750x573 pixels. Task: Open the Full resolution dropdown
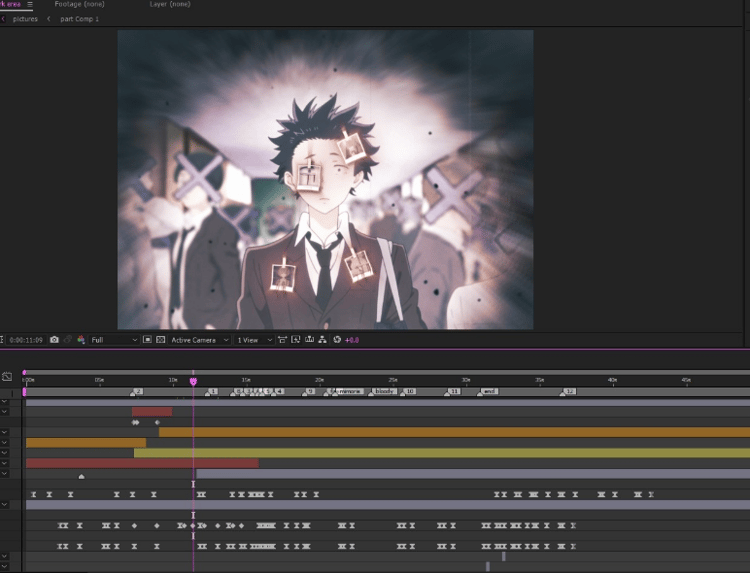(x=114, y=340)
